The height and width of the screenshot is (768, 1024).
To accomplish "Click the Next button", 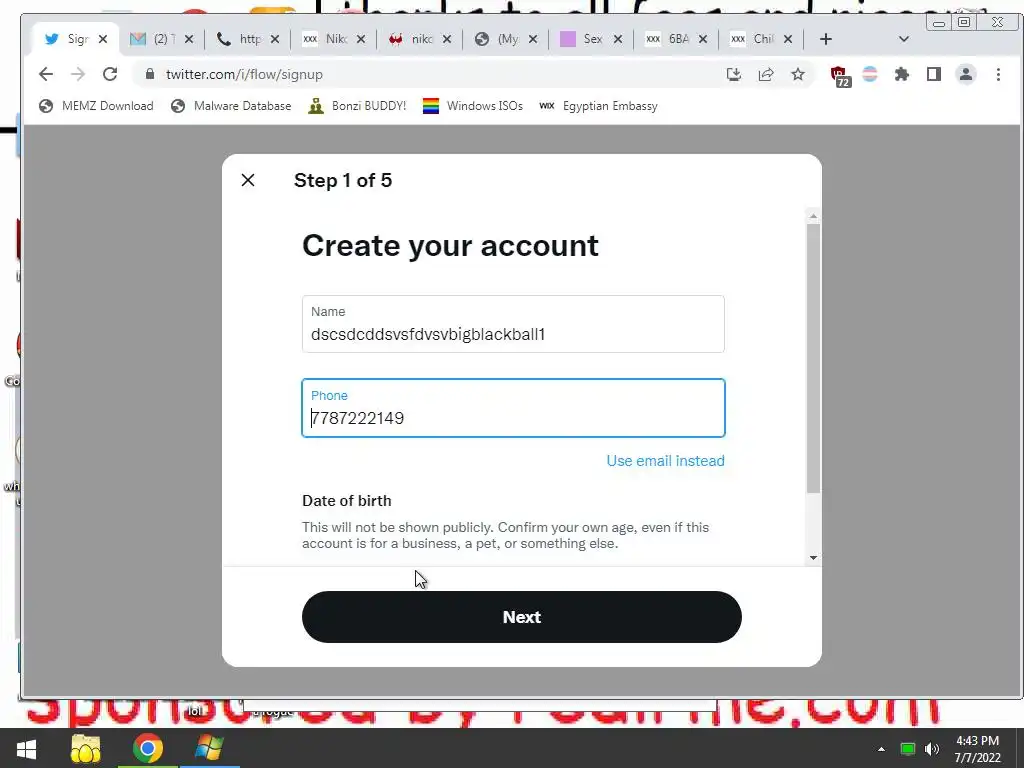I will (x=522, y=617).
